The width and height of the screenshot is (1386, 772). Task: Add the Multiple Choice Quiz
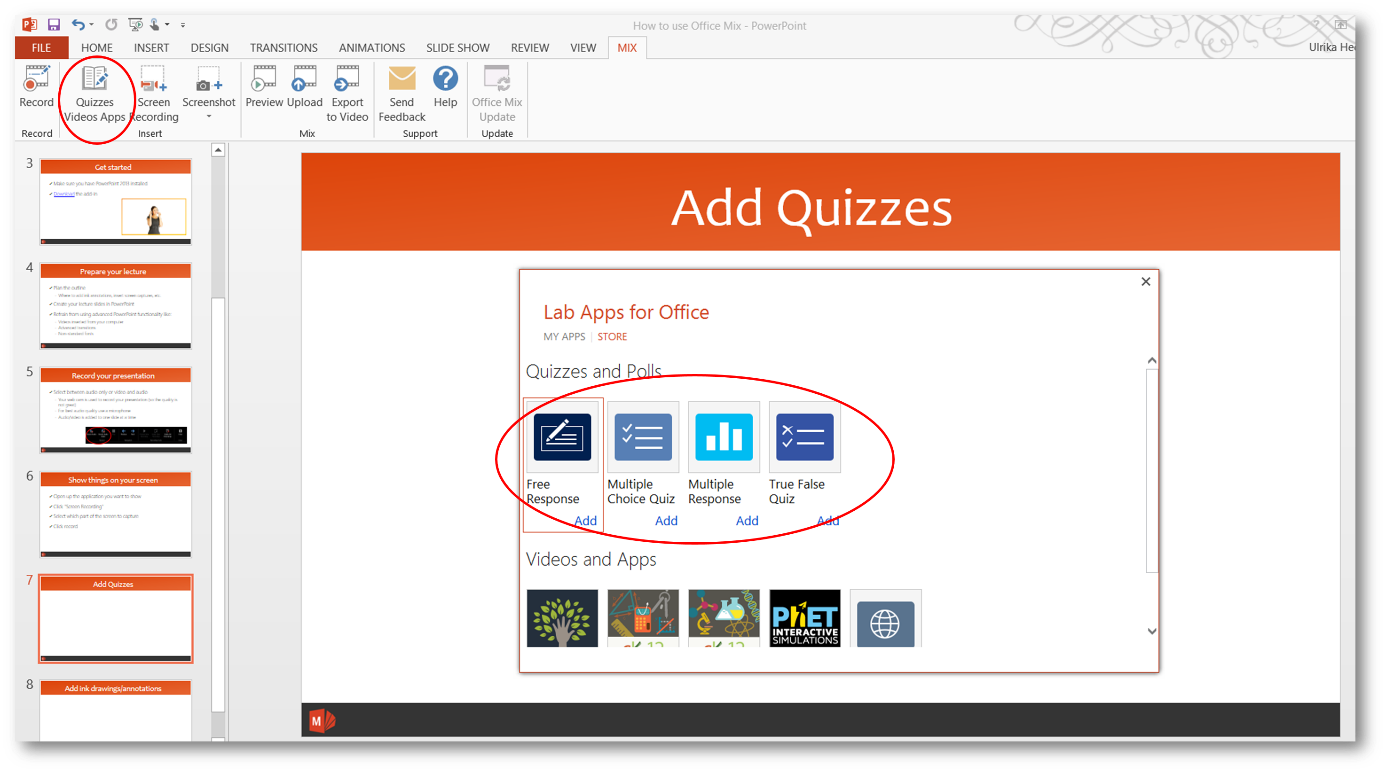pos(666,521)
